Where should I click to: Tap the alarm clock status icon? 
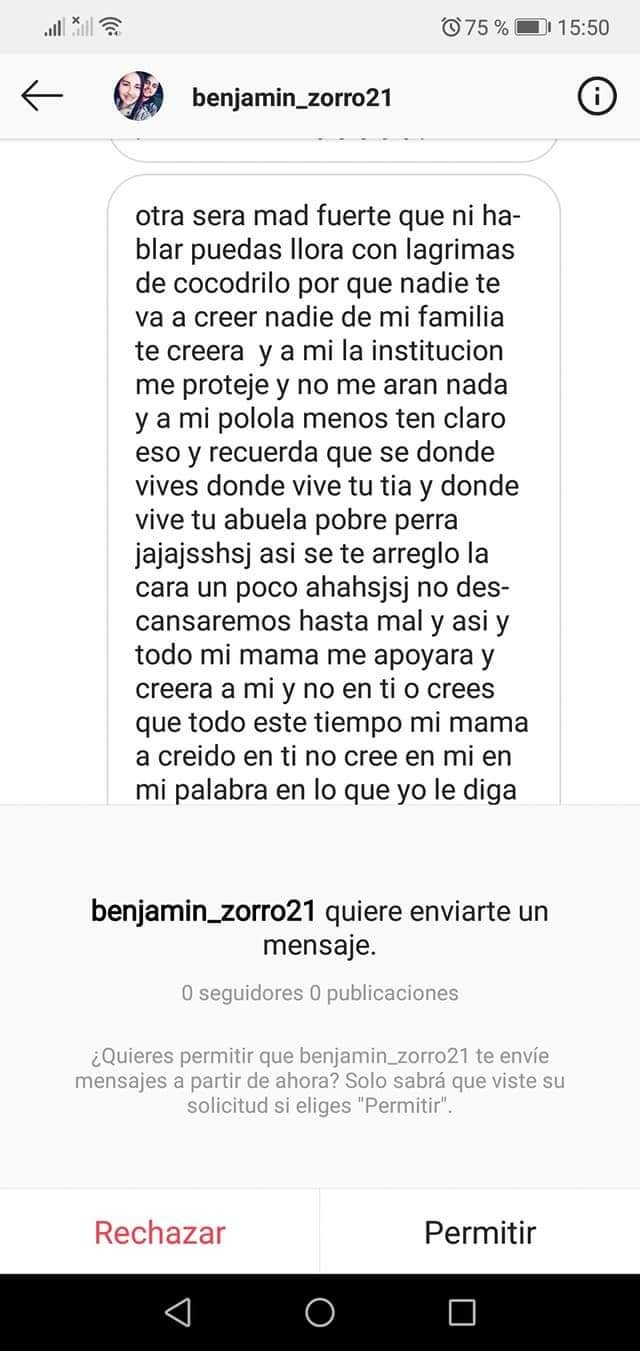pos(451,27)
